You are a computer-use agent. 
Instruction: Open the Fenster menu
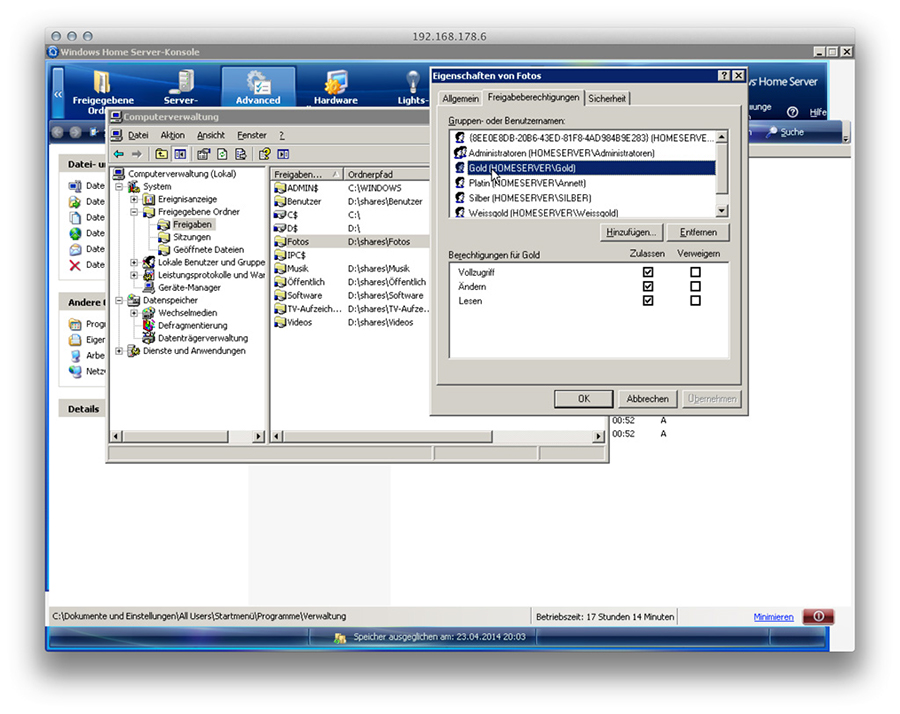pos(252,135)
